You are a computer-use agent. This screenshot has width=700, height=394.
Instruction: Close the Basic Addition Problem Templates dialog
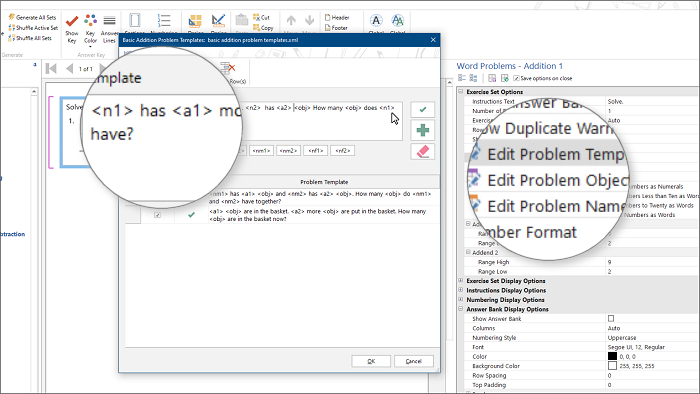[x=433, y=40]
